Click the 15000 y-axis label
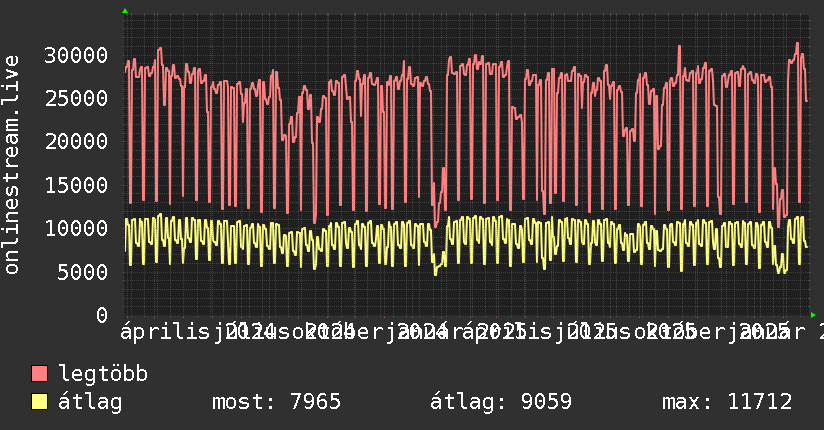This screenshot has height=430, width=824. coord(76,185)
